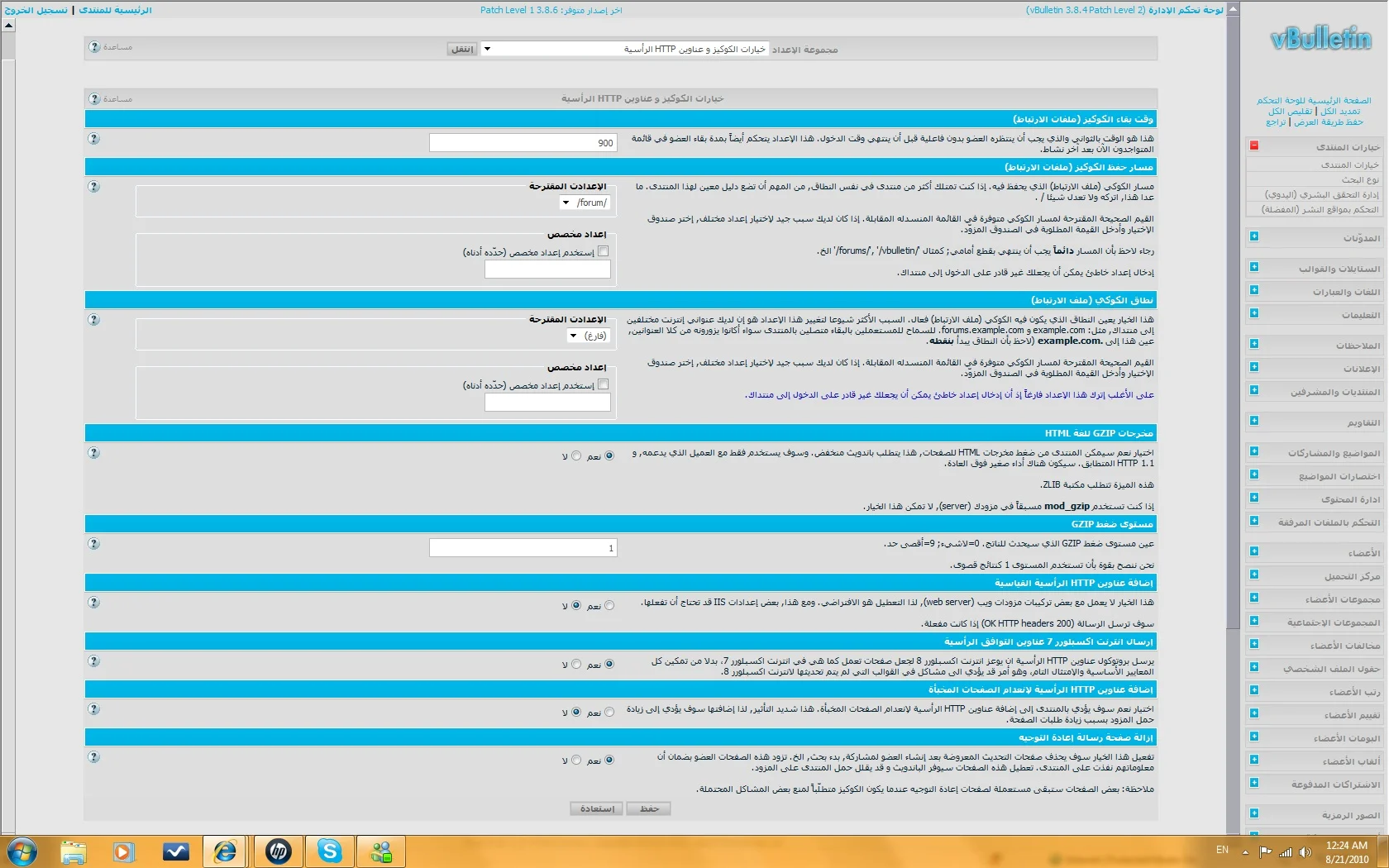
Task: Click the HP icon in the taskbar
Action: click(279, 851)
